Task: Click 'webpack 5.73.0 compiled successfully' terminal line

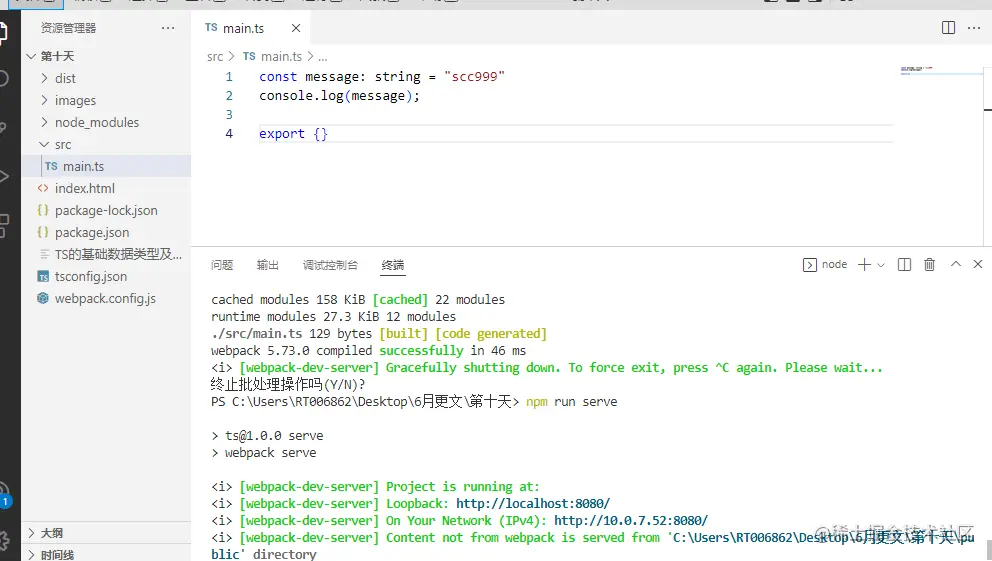Action: pyautogui.click(x=368, y=350)
